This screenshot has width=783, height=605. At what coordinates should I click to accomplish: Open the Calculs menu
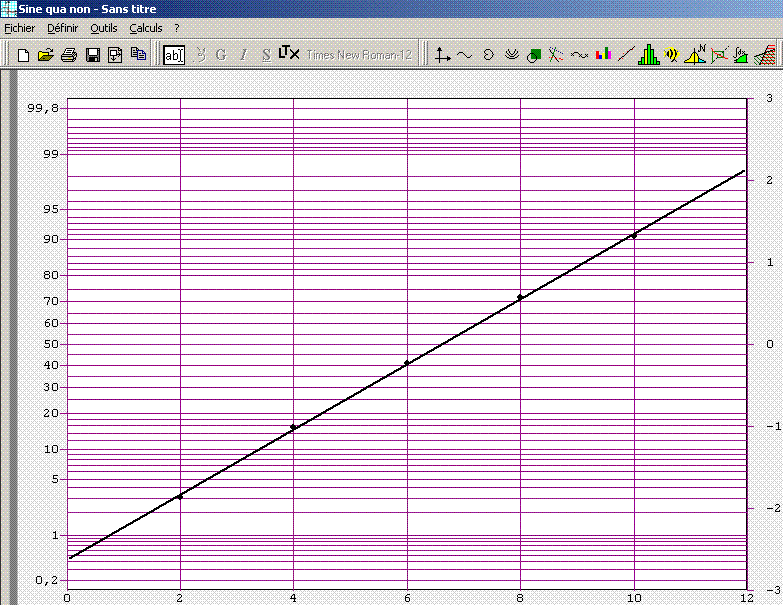coord(145,28)
